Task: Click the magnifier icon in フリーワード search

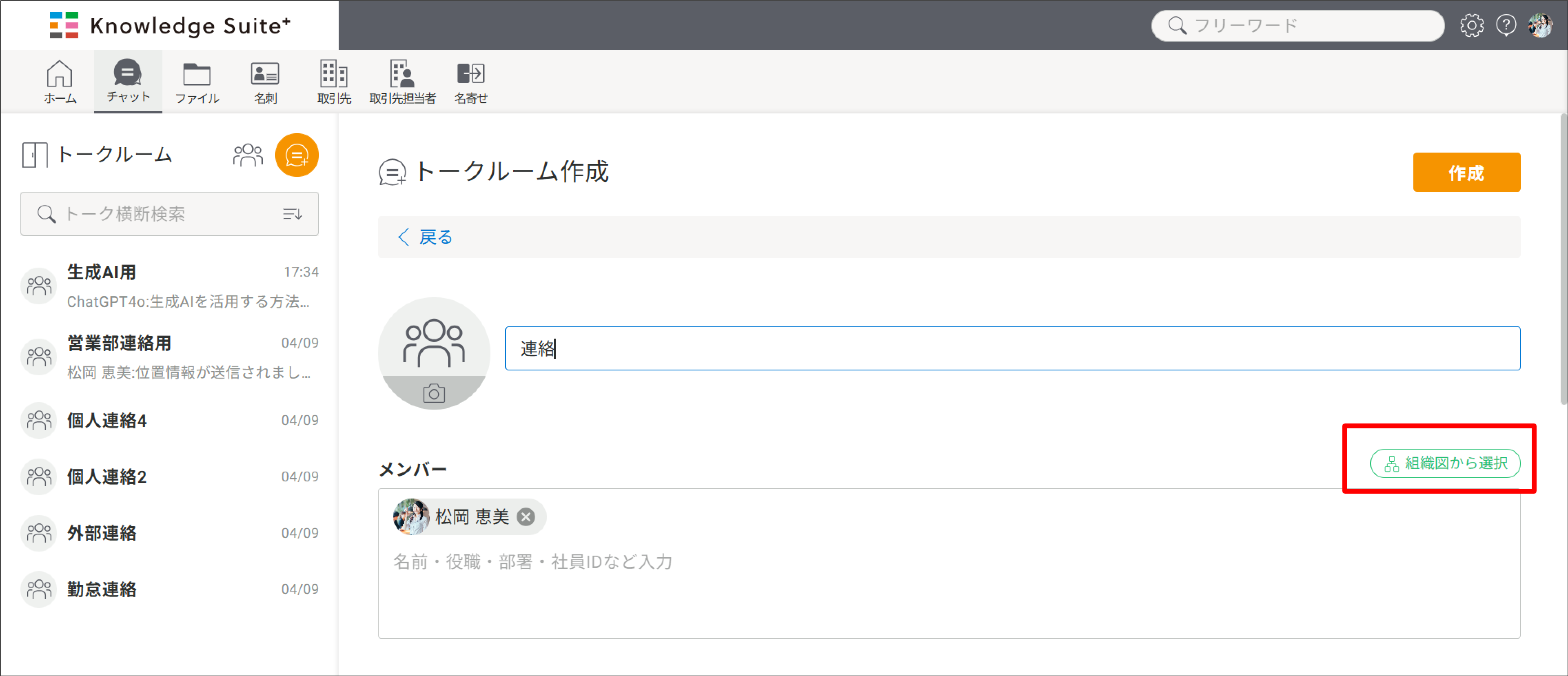Action: coord(1177,26)
